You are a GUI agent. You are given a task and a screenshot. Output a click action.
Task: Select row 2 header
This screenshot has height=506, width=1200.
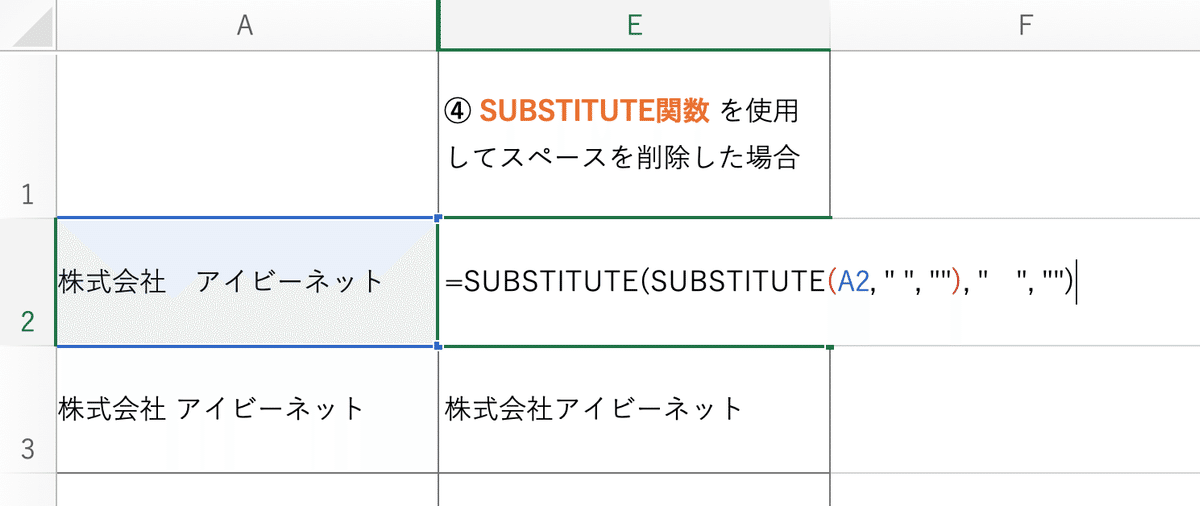click(x=28, y=282)
